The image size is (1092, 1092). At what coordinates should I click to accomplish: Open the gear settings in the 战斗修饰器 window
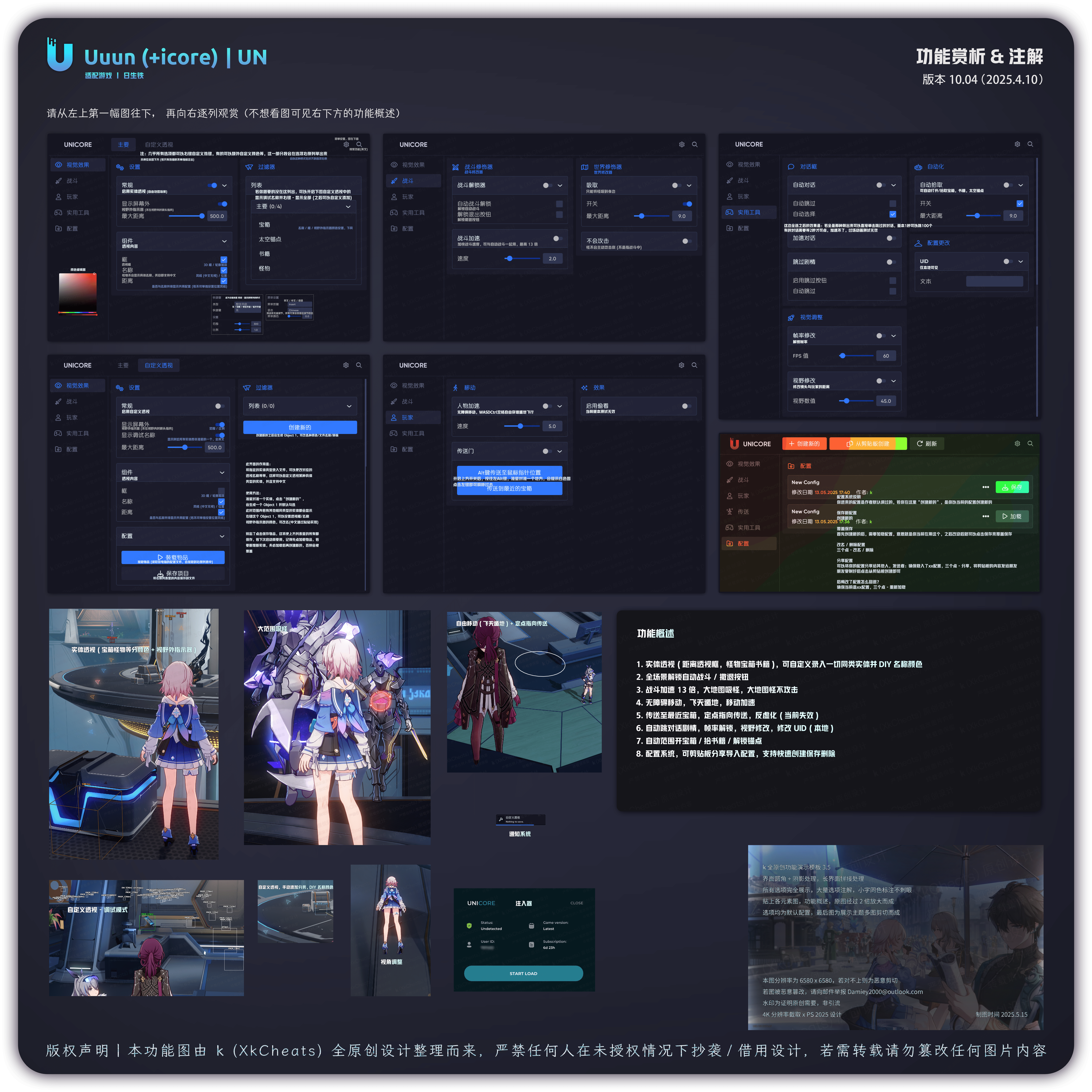pyautogui.click(x=682, y=145)
